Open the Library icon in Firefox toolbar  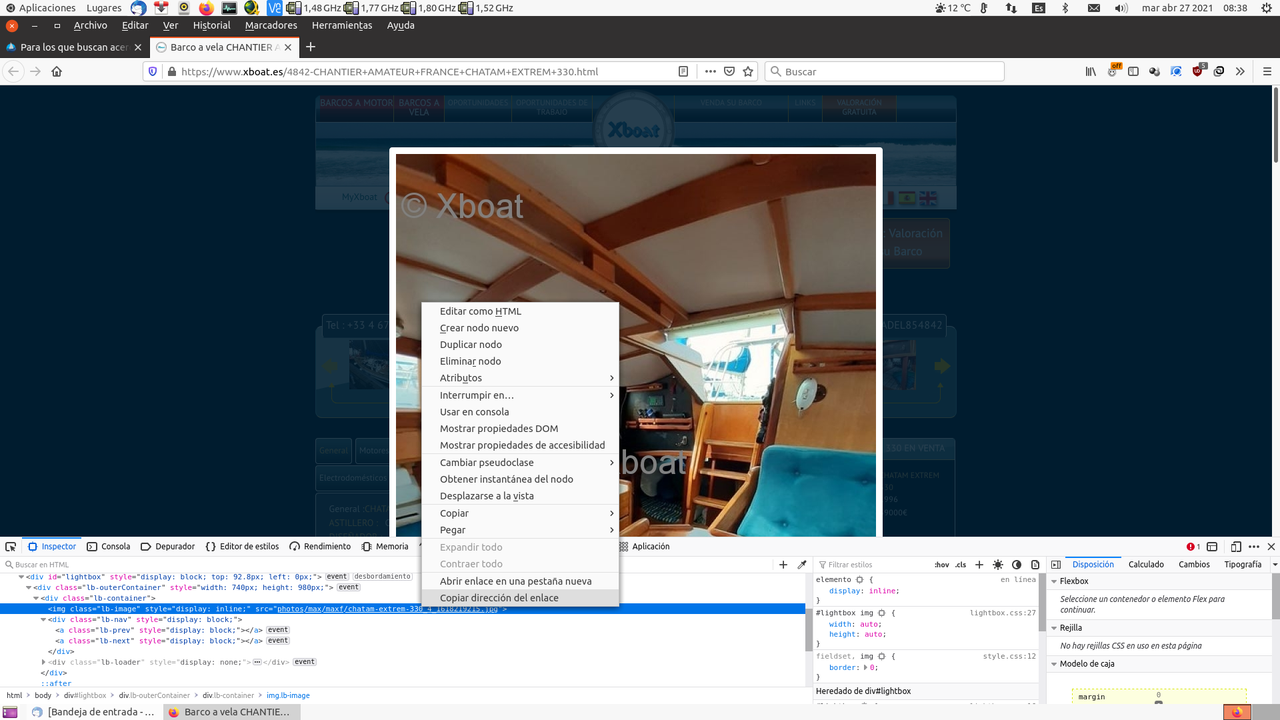(x=1091, y=72)
